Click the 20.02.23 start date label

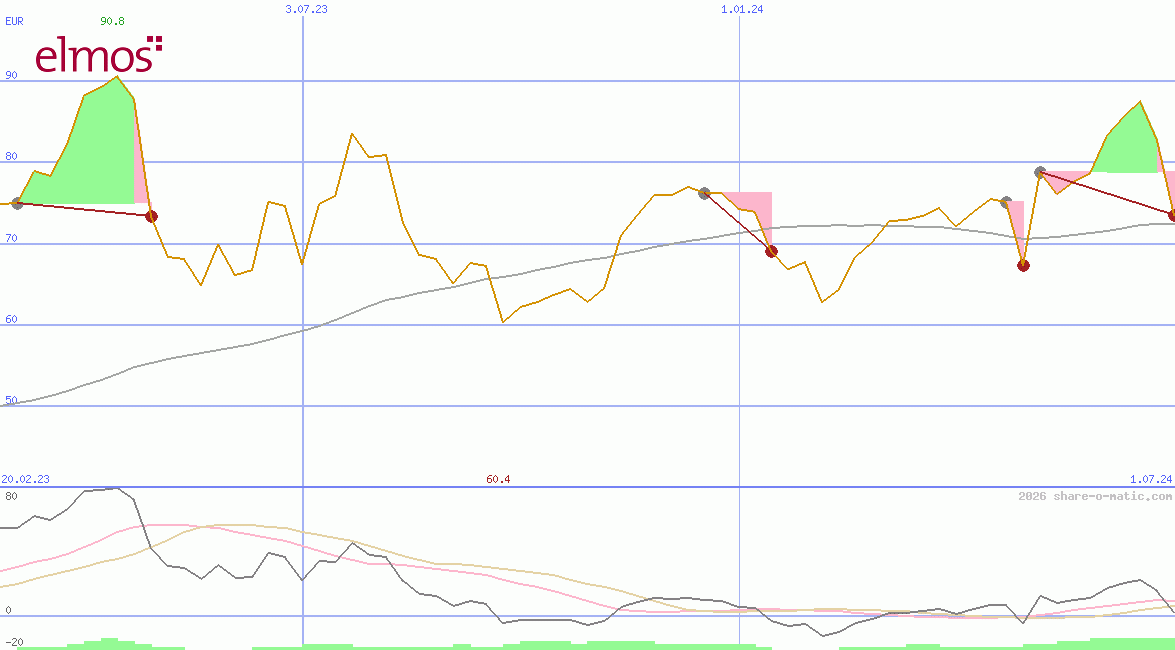25,479
